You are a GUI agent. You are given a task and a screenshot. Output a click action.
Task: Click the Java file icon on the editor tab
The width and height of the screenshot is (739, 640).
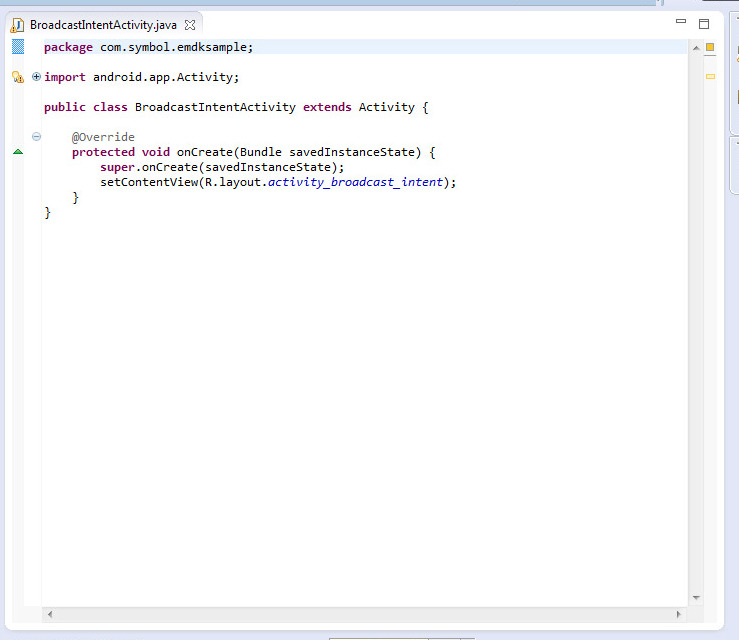point(18,25)
